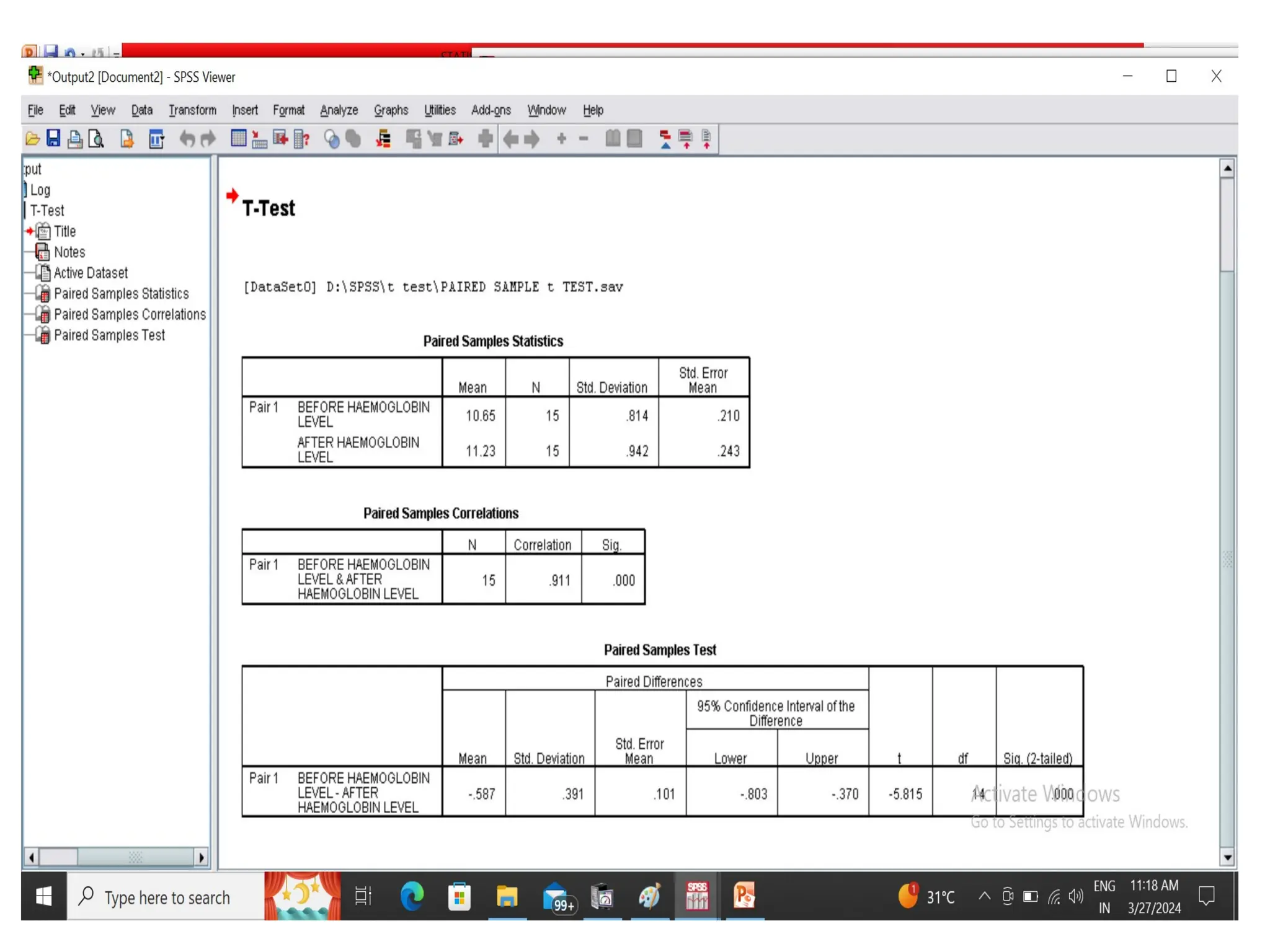Image resolution: width=1270 pixels, height=952 pixels.
Task: Select Paired Samples Test outline item
Action: [109, 335]
